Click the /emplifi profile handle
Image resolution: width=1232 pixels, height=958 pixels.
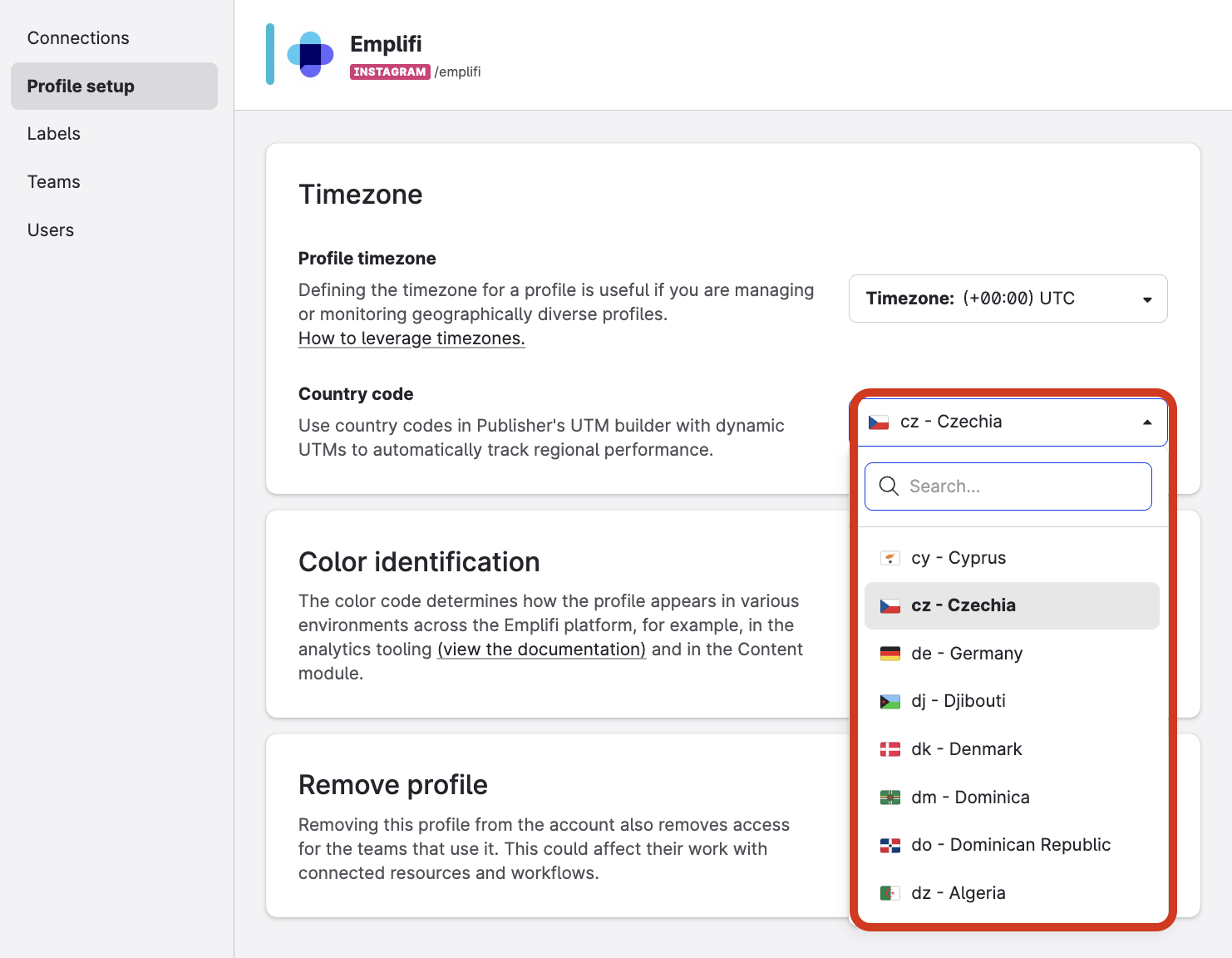457,72
